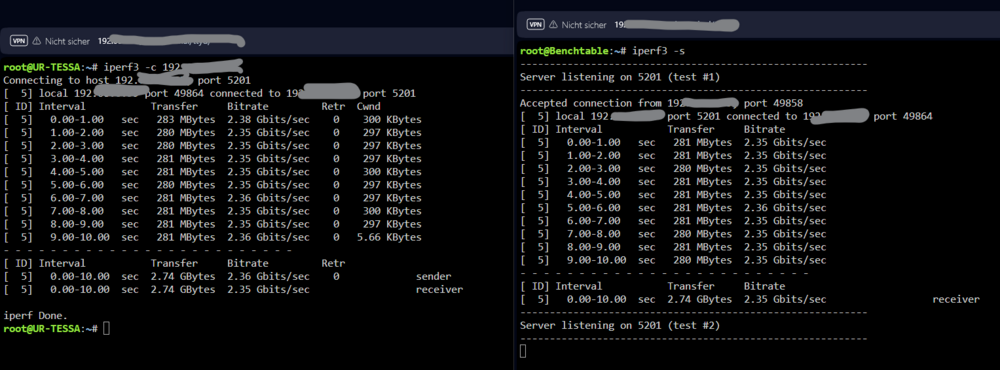Click the redacted address field in right window
1000x370 pixels.
[x=676, y=25]
